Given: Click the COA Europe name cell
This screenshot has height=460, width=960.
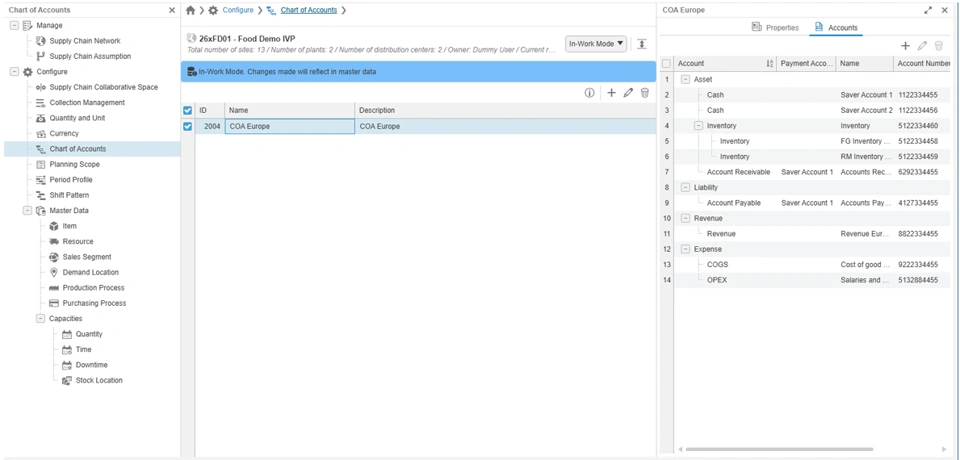Looking at the screenshot, I should click(x=290, y=126).
